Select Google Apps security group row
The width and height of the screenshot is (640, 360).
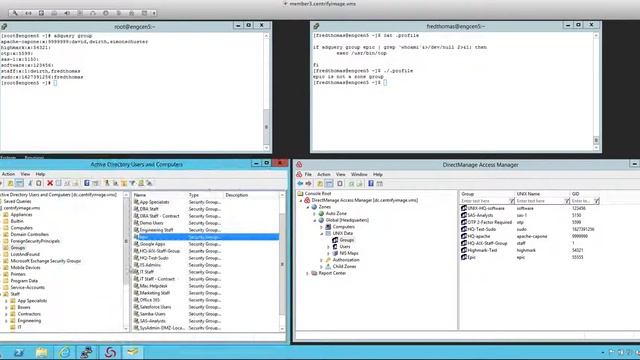pos(206,244)
